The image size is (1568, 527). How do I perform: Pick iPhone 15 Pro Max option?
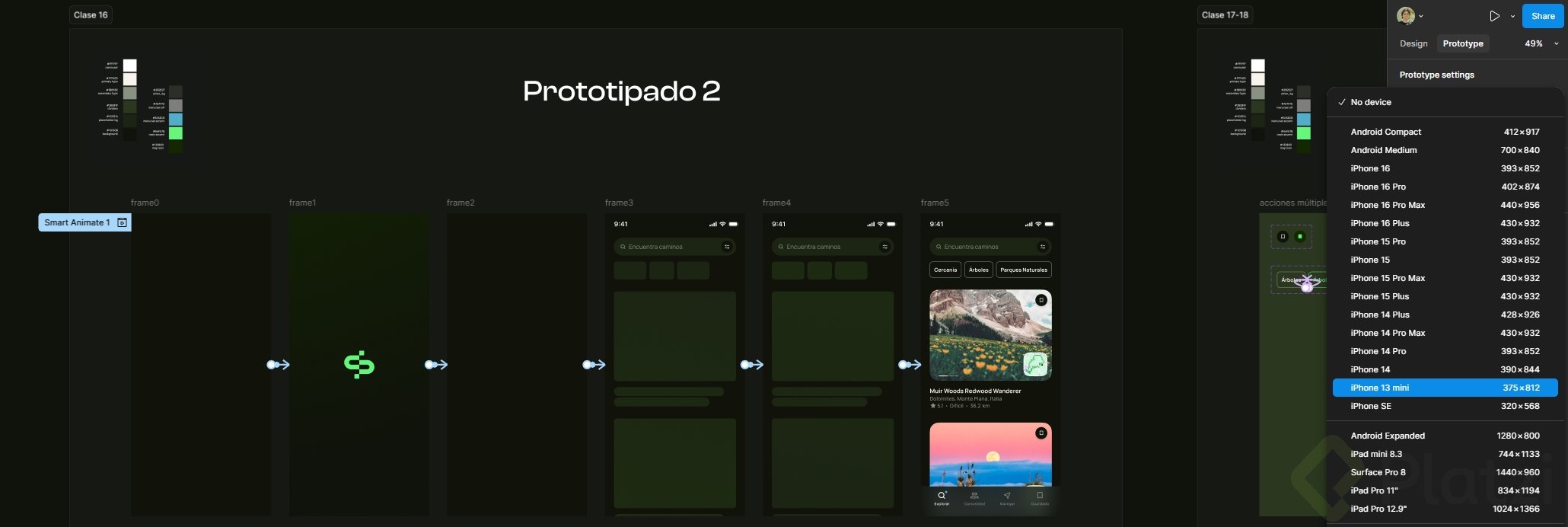[1445, 278]
